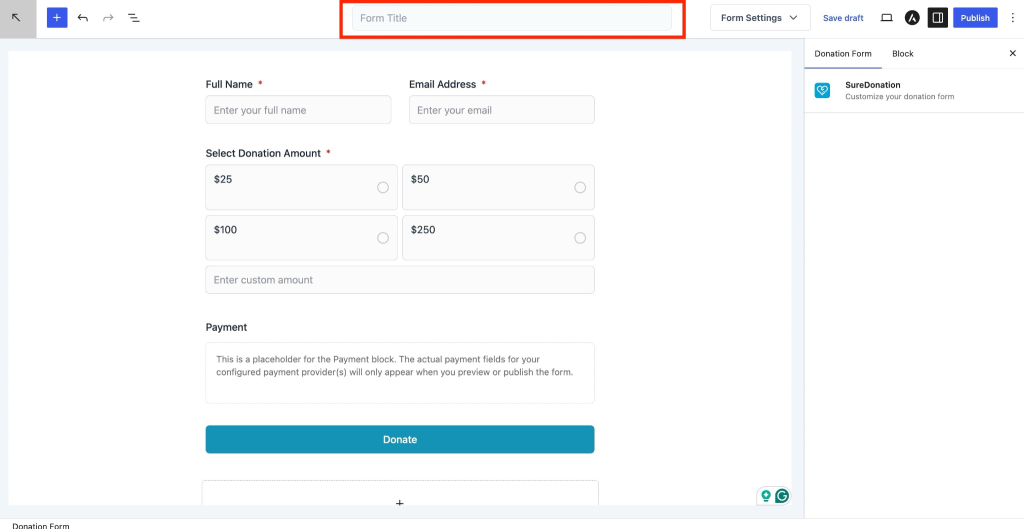Click the Grammarly icon
Screen dimensions: 1024x529
click(782, 496)
